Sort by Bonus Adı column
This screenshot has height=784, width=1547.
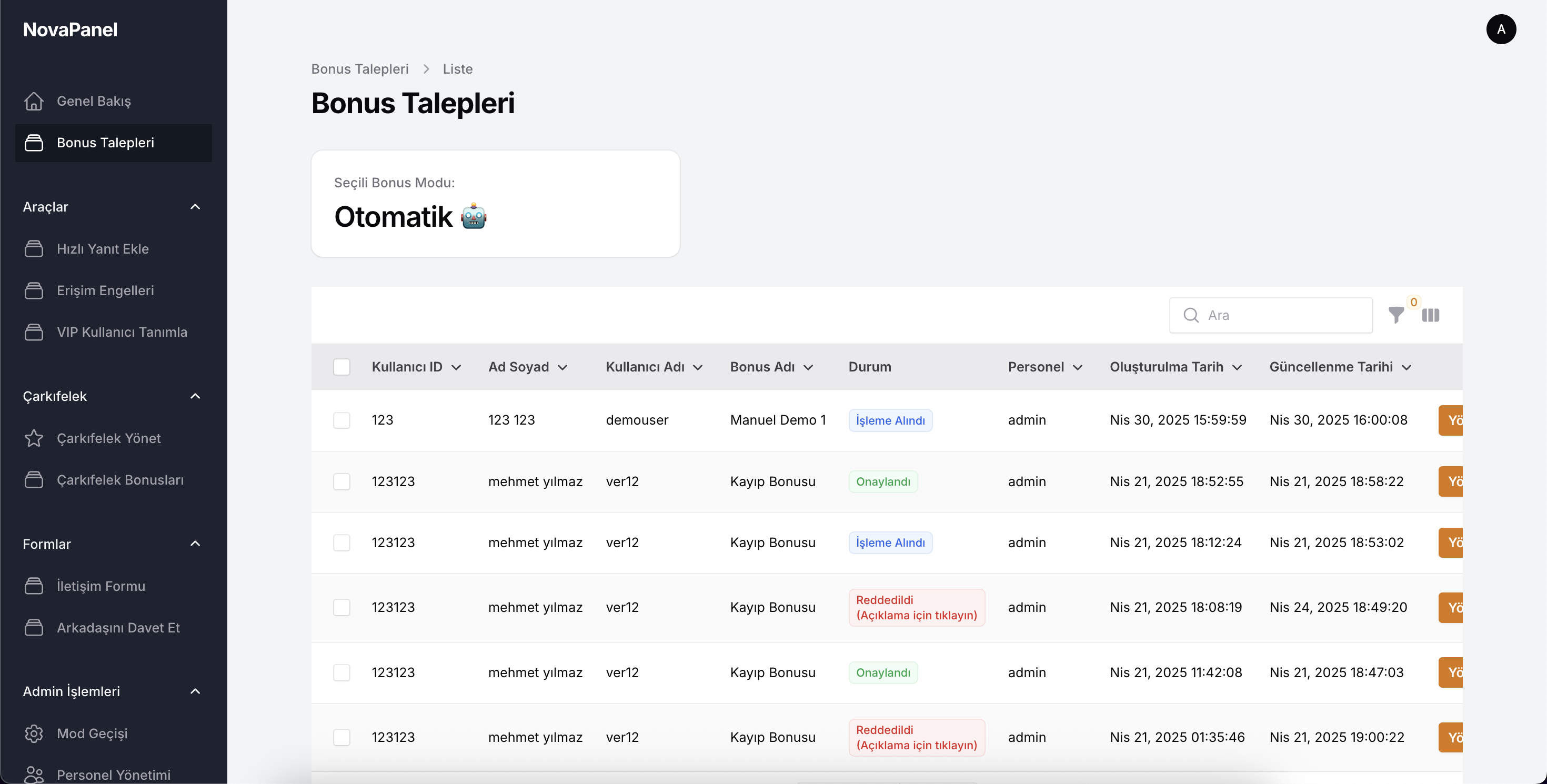[772, 367]
